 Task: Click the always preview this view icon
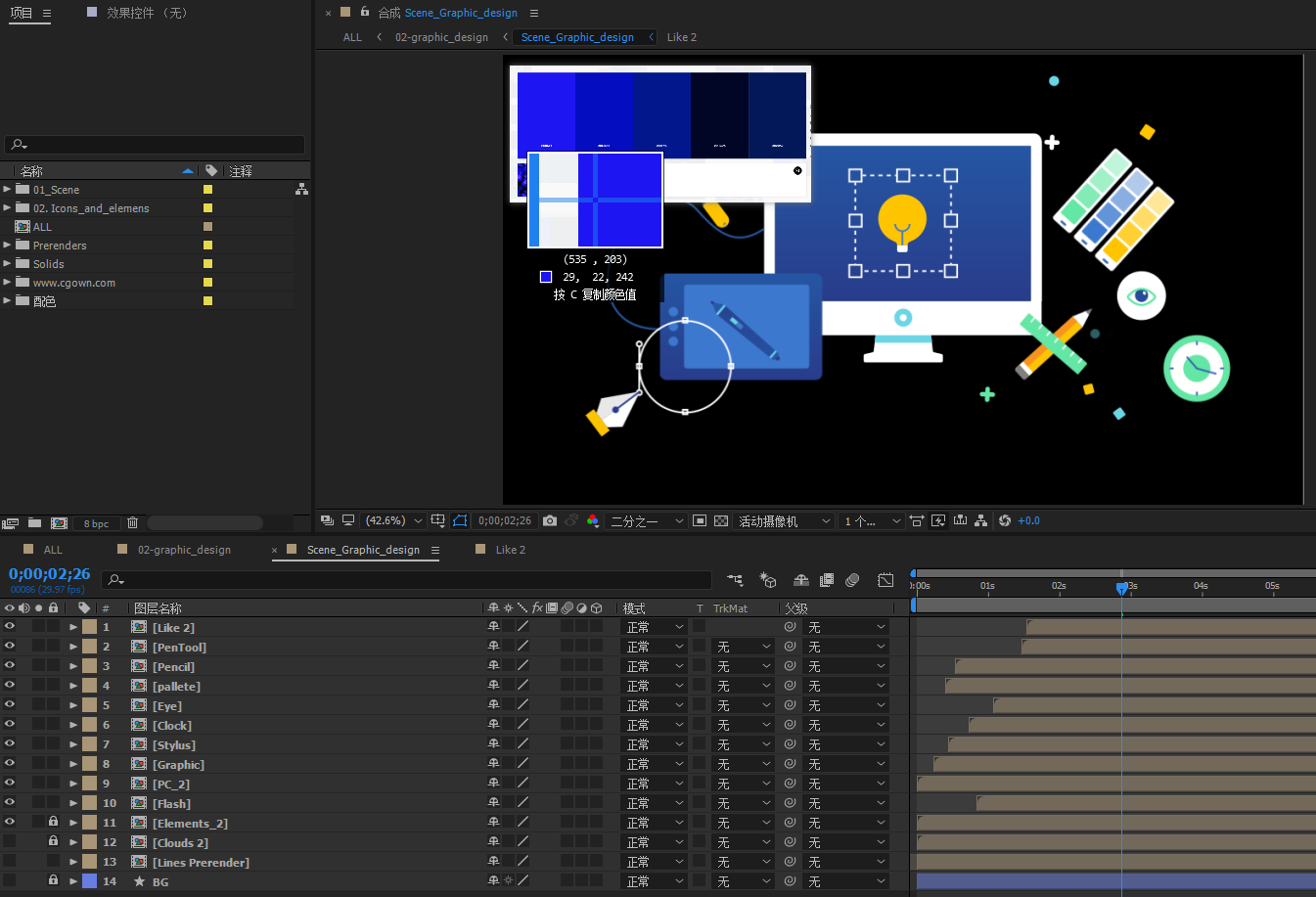(327, 521)
